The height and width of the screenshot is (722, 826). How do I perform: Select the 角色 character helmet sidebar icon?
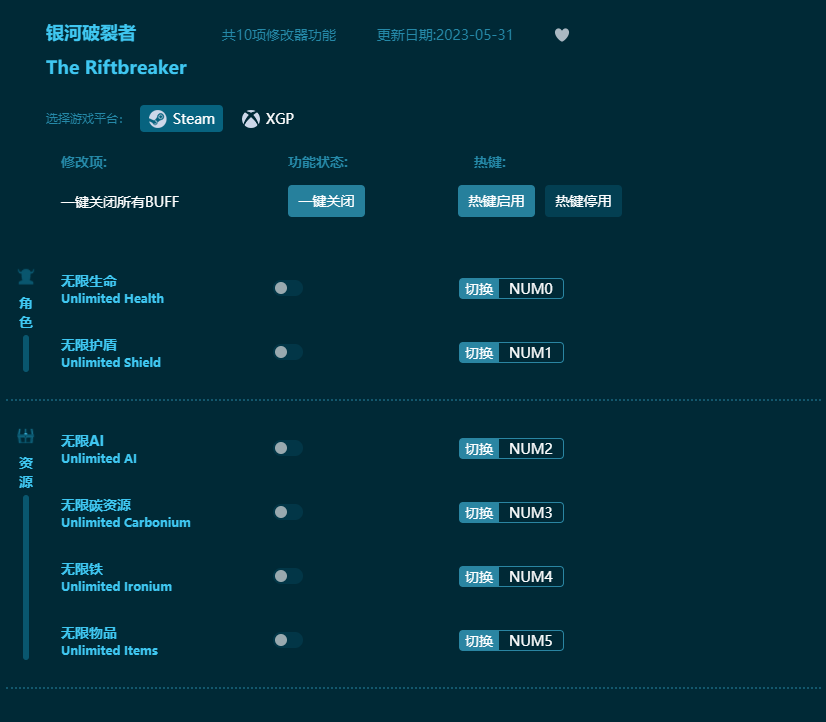click(25, 275)
